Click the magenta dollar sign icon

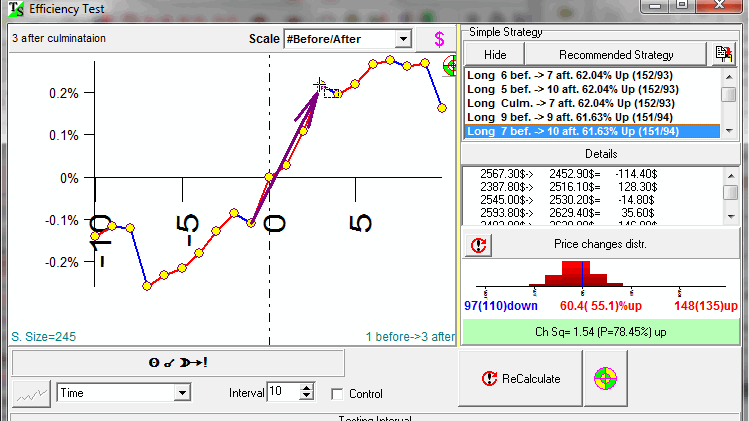coord(439,40)
